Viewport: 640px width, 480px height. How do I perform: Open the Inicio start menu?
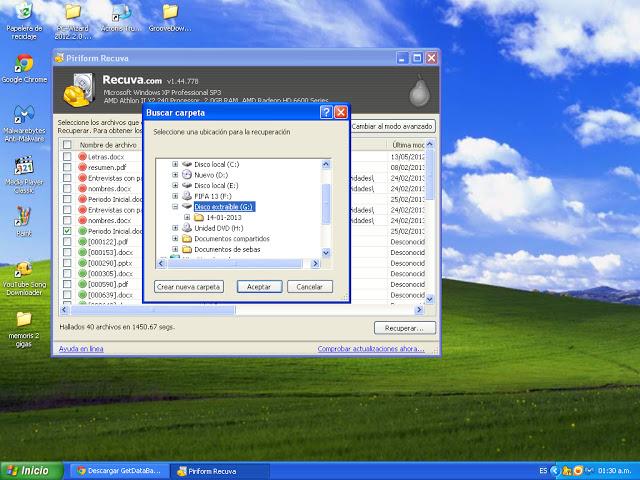pyautogui.click(x=27, y=470)
